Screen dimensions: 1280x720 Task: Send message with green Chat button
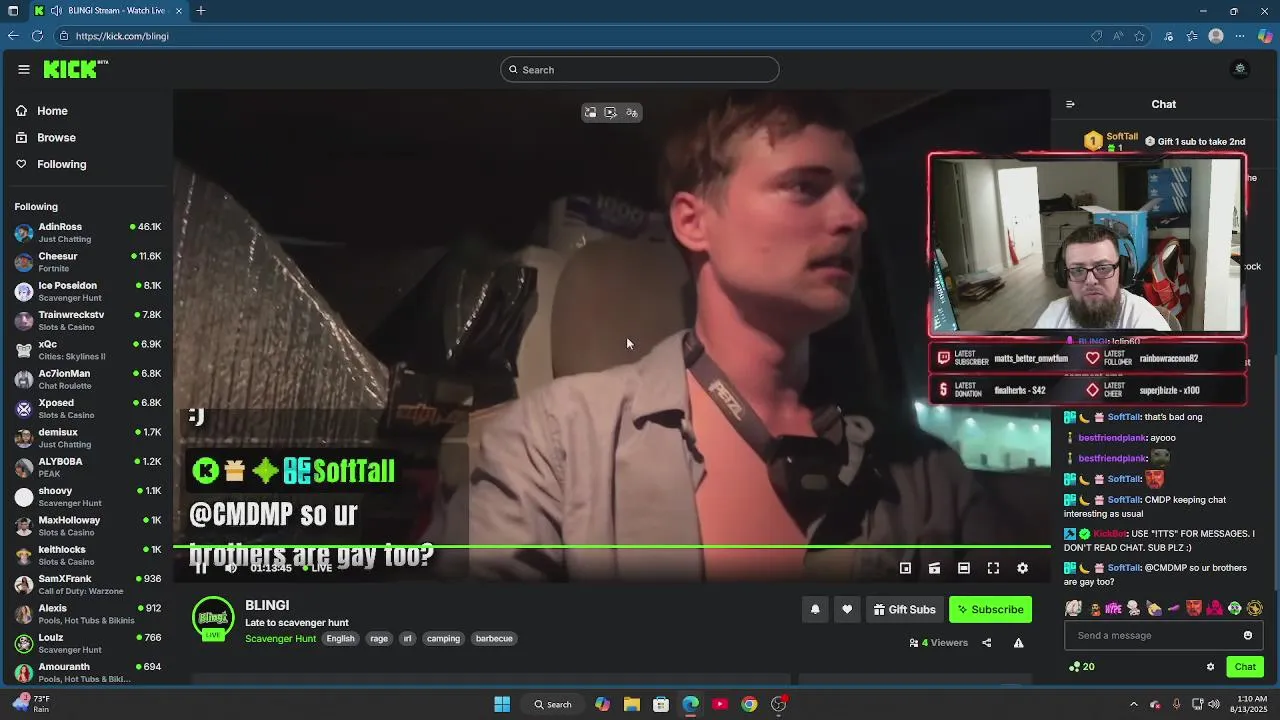[x=1245, y=667]
